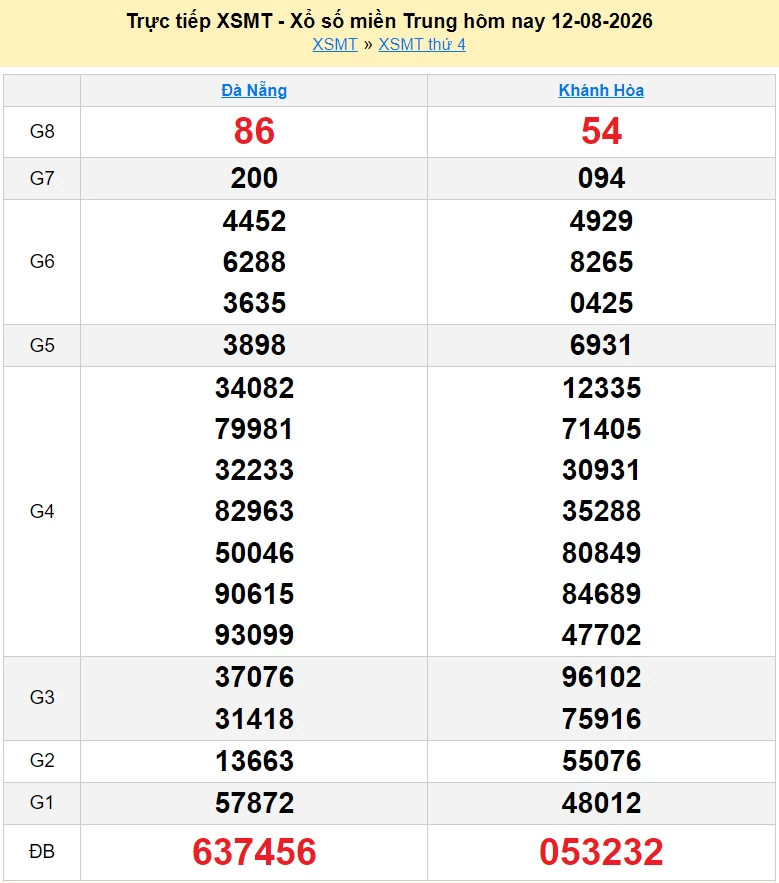Select G4 number 35288
This screenshot has height=883, width=779.
pyautogui.click(x=601, y=511)
